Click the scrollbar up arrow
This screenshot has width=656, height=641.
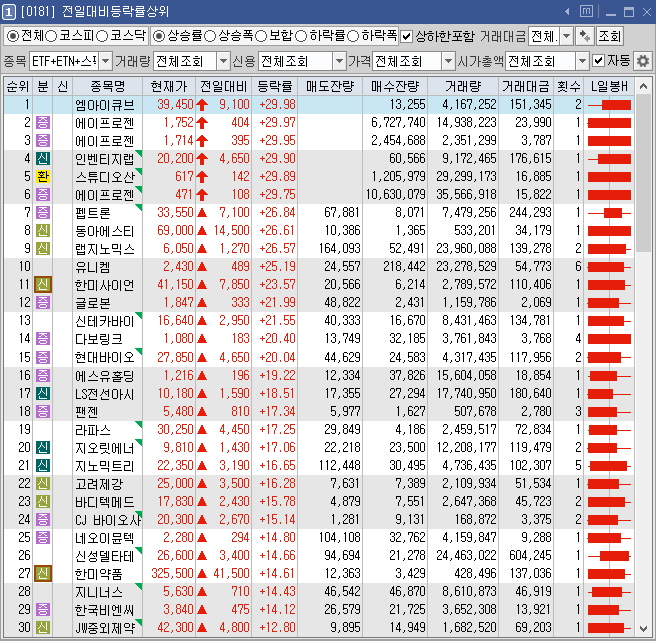(x=643, y=87)
